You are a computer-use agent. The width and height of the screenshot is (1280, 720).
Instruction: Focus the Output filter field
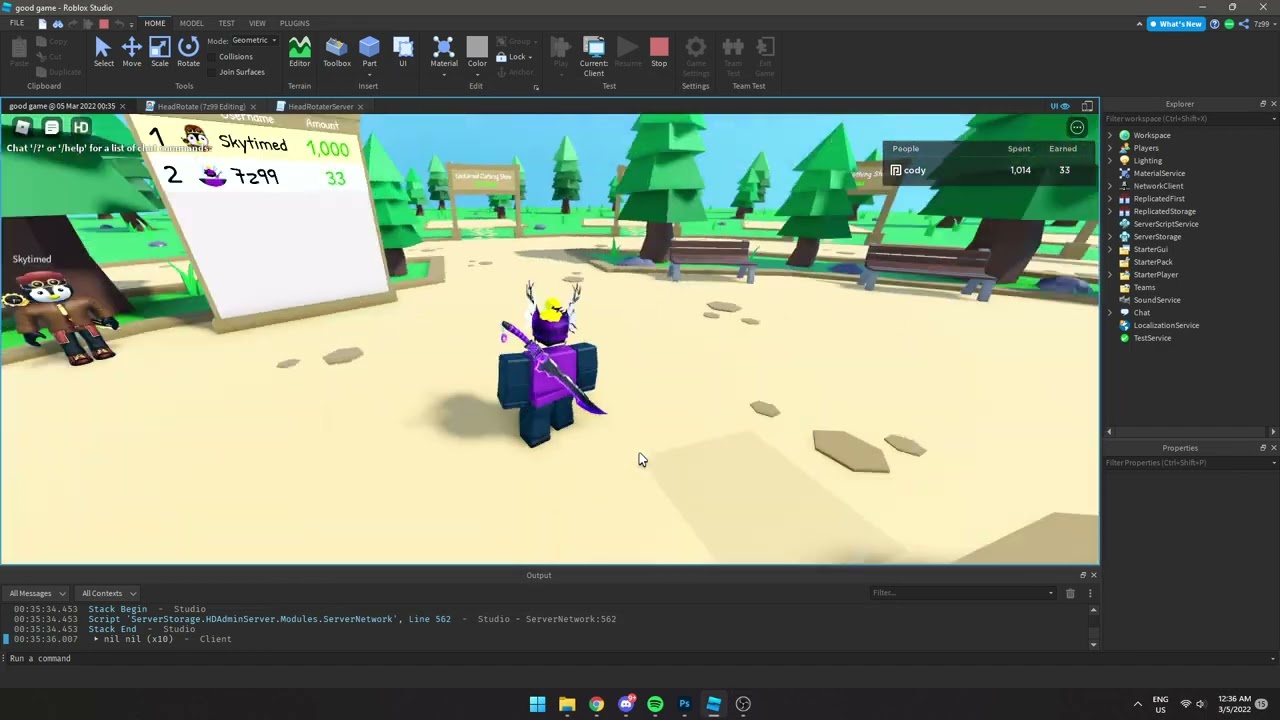[962, 593]
